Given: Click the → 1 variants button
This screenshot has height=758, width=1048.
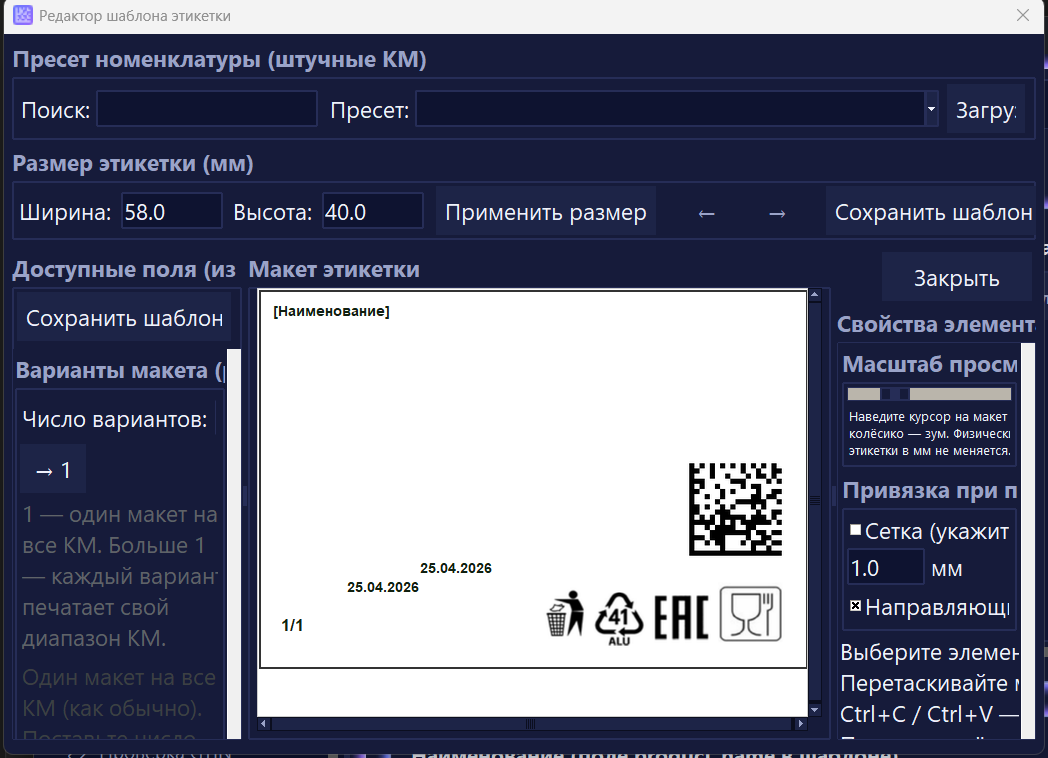Looking at the screenshot, I should 53,469.
